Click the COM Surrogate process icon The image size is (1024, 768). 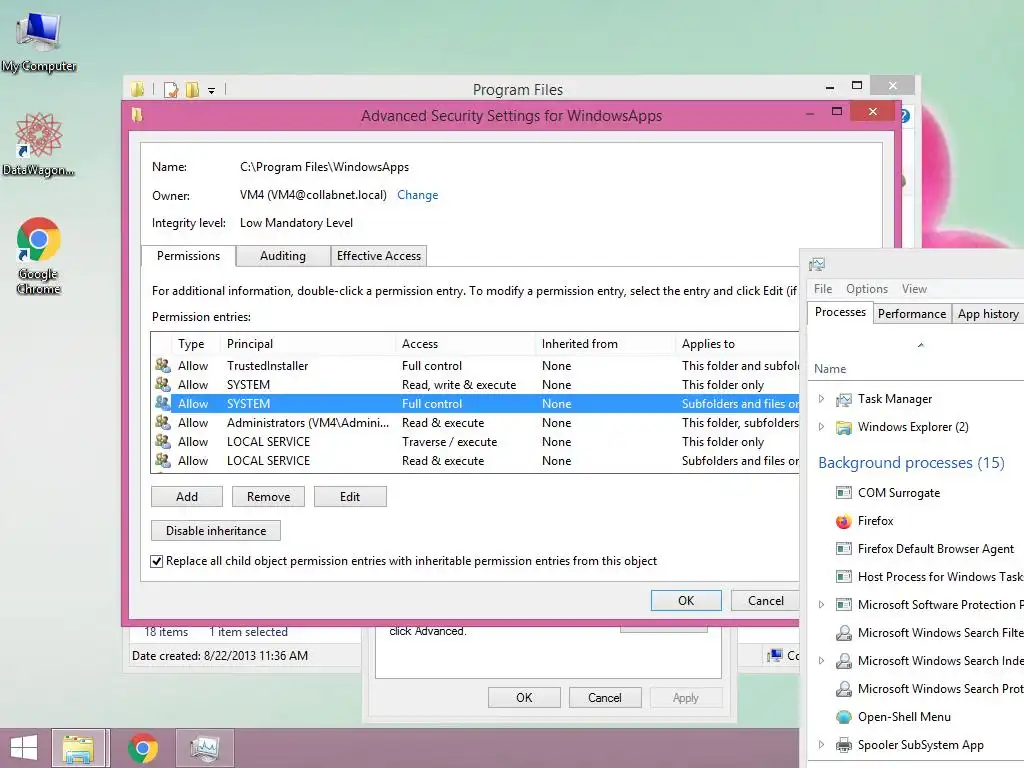844,493
